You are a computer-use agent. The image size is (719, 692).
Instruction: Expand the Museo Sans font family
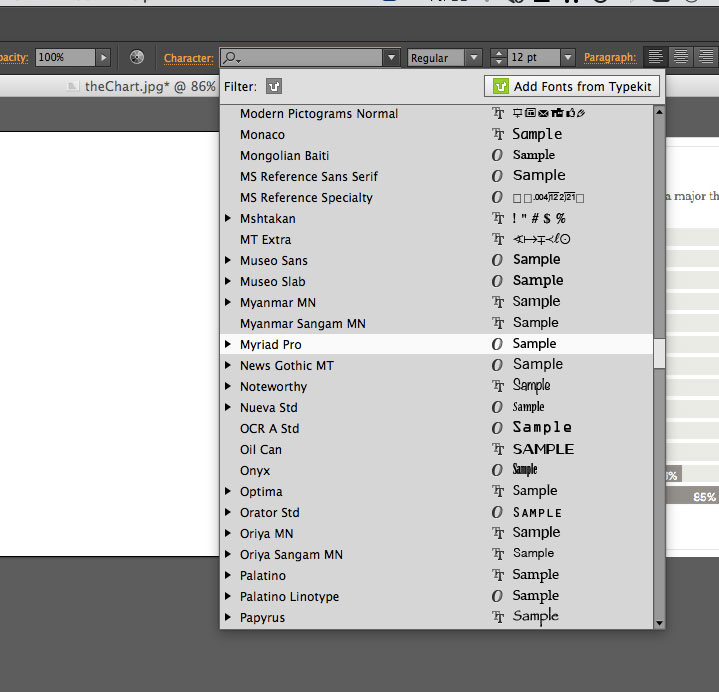coord(228,260)
